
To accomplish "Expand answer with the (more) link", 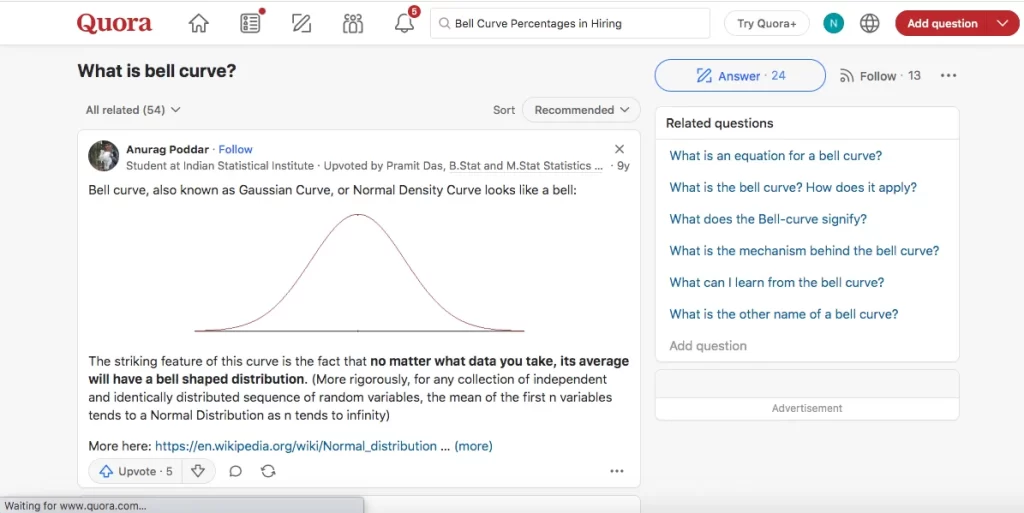I will 473,446.
